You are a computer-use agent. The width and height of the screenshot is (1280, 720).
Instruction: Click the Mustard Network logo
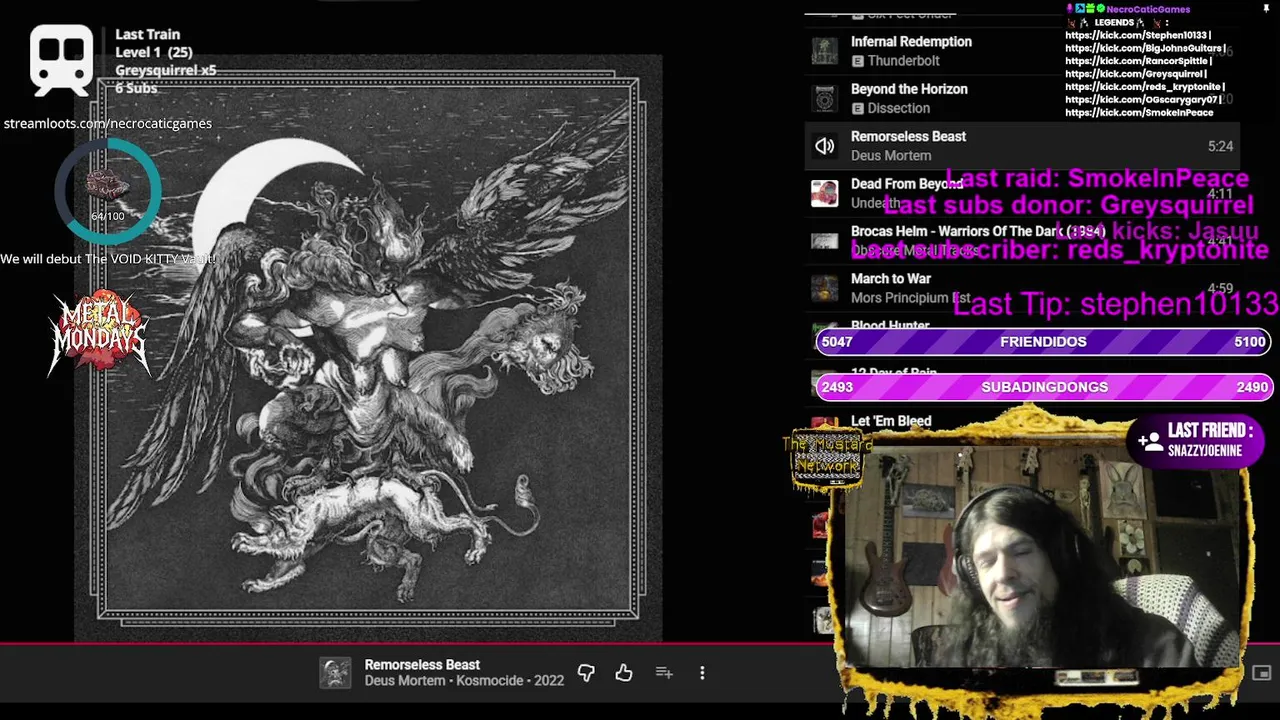tap(826, 460)
